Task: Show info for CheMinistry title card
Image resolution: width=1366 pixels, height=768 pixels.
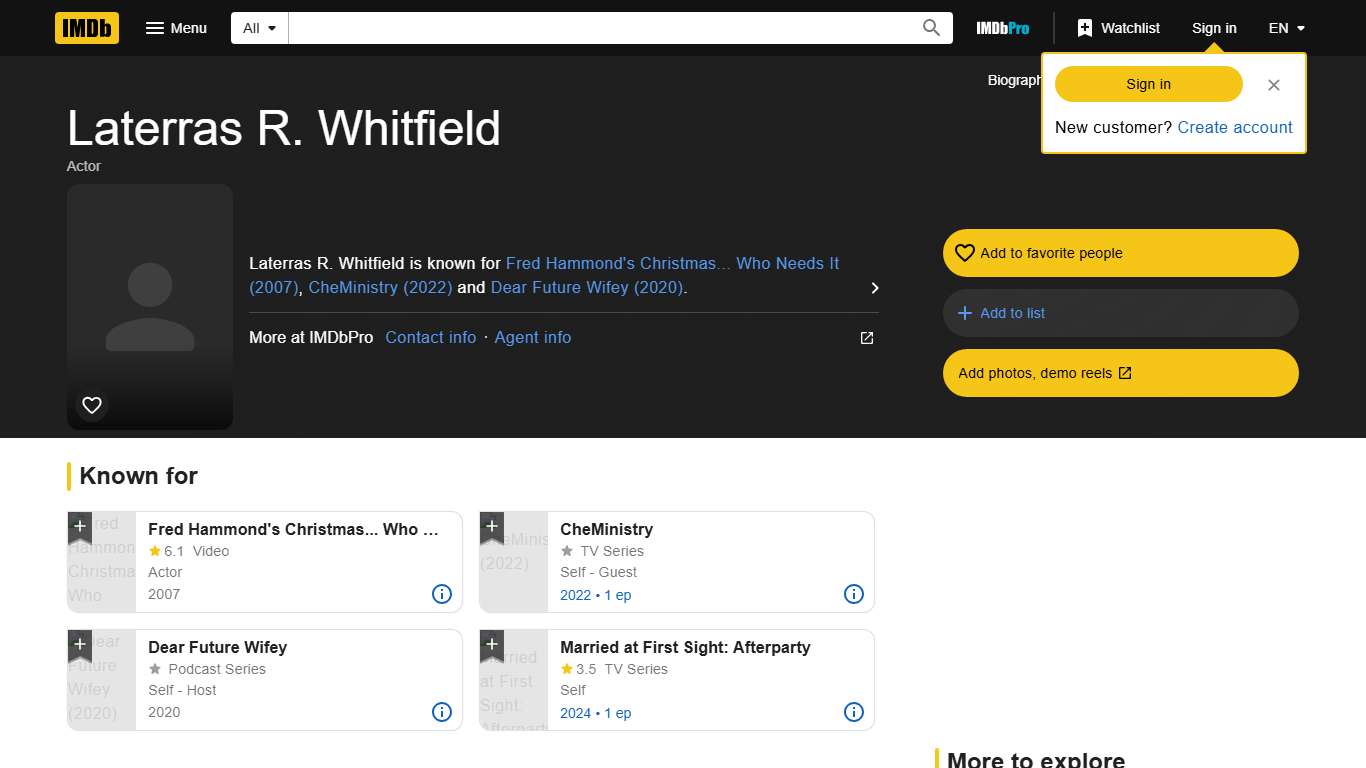Action: pyautogui.click(x=854, y=594)
